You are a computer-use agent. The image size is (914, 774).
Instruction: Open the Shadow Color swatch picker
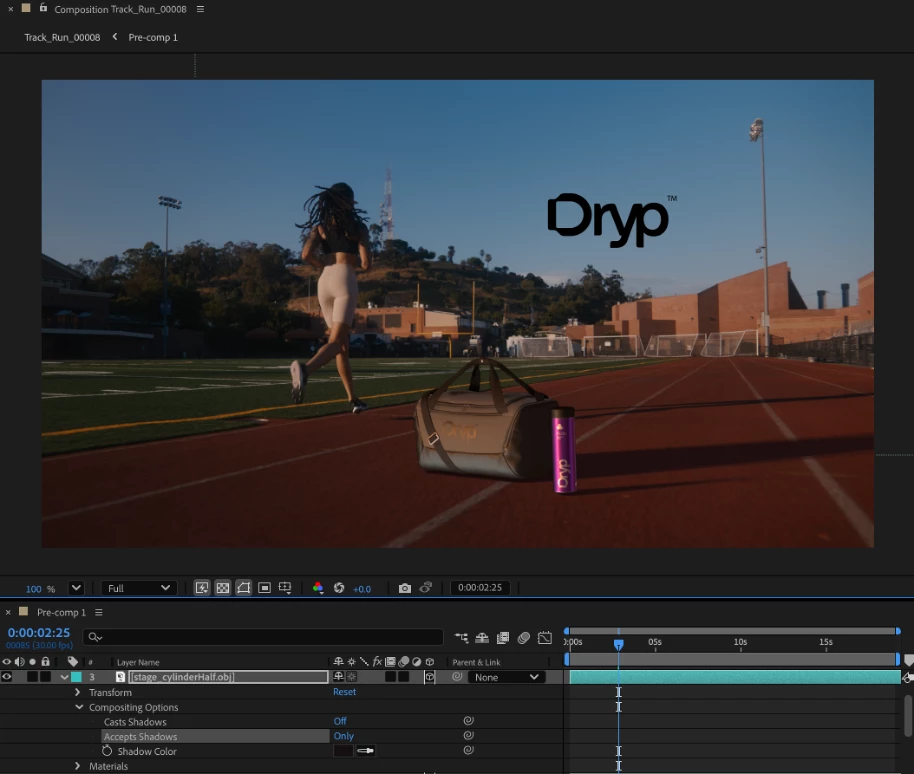343,751
